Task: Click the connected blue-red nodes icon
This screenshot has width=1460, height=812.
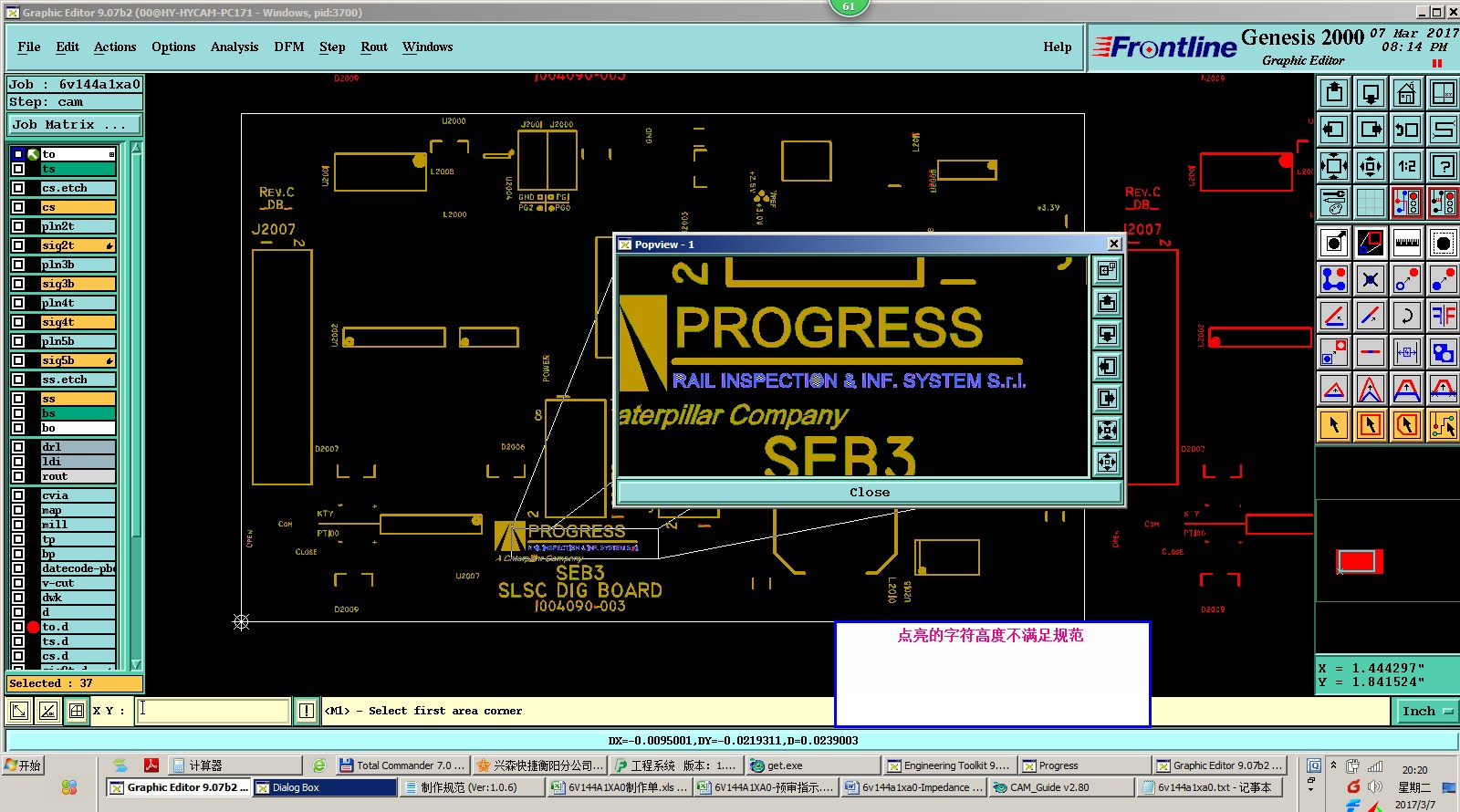Action: click(1334, 279)
